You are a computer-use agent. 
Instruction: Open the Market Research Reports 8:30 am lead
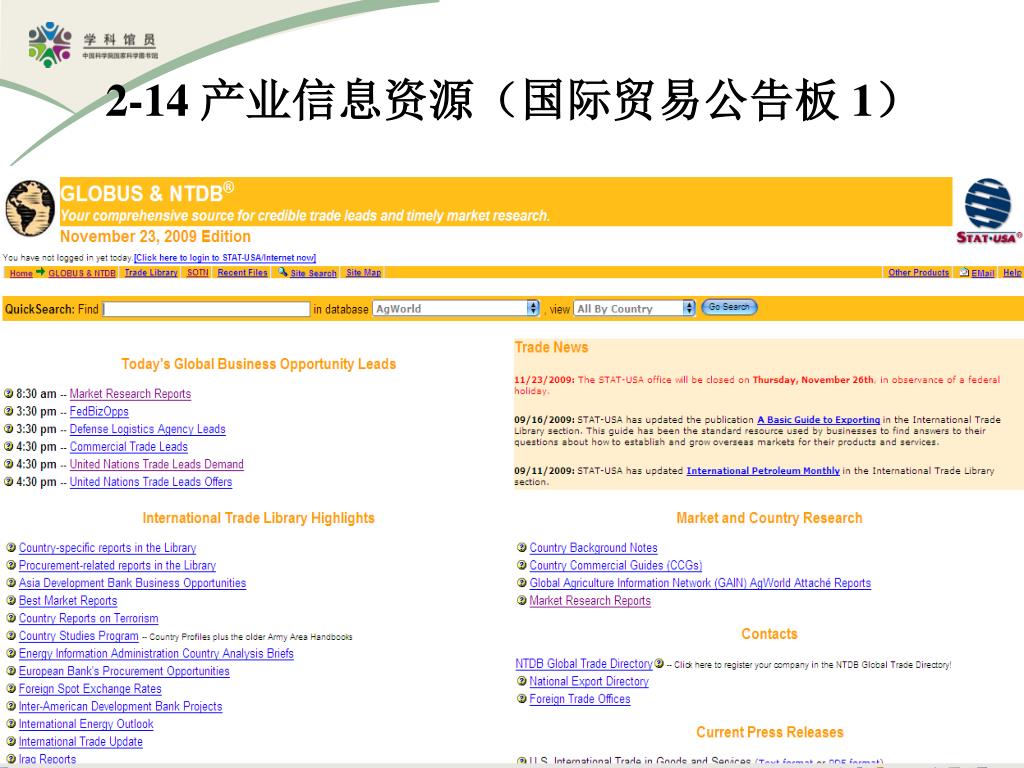pyautogui.click(x=131, y=394)
